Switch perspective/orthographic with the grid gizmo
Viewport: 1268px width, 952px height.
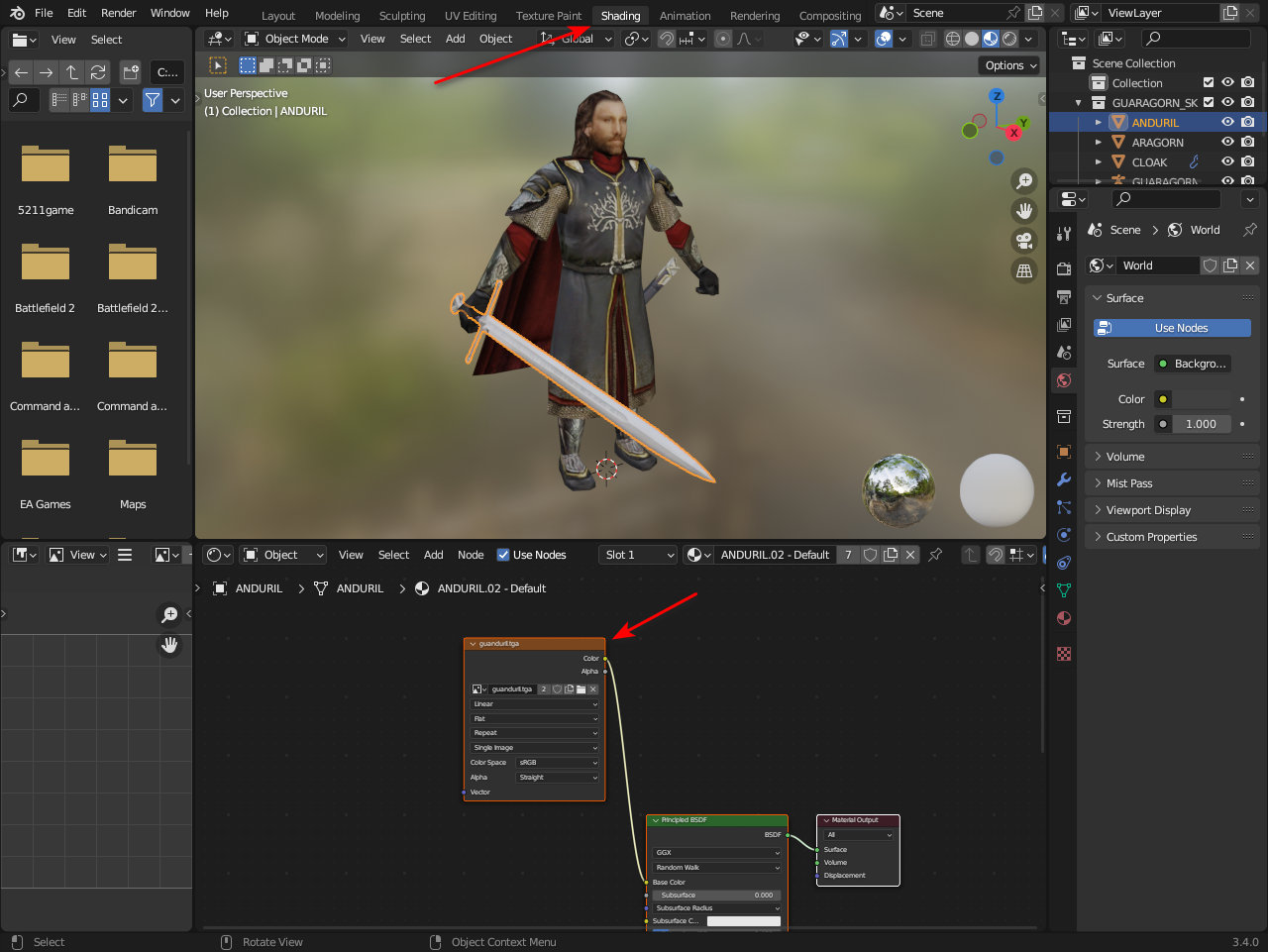click(1024, 270)
